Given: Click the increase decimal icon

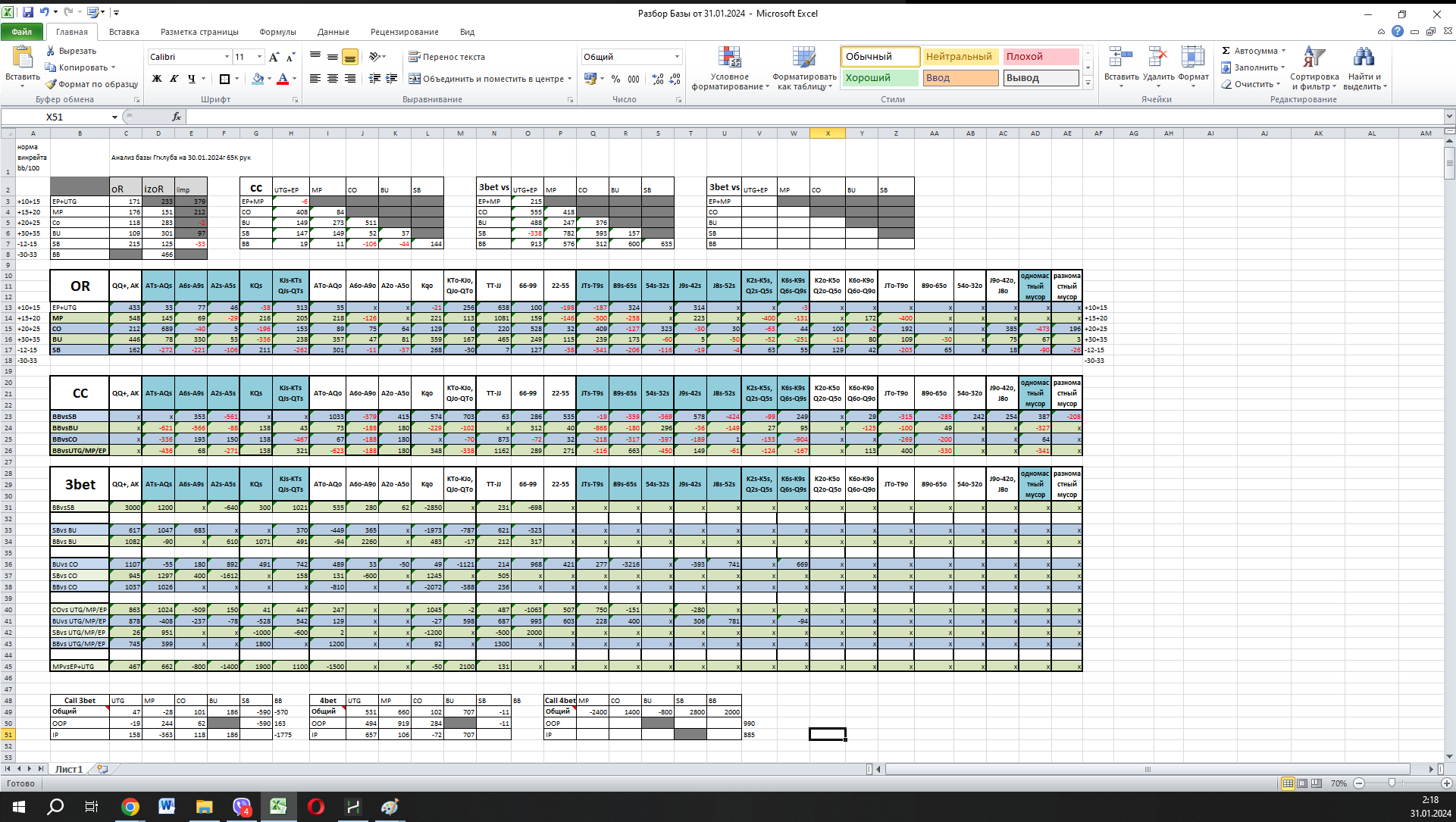Looking at the screenshot, I should click(x=657, y=79).
